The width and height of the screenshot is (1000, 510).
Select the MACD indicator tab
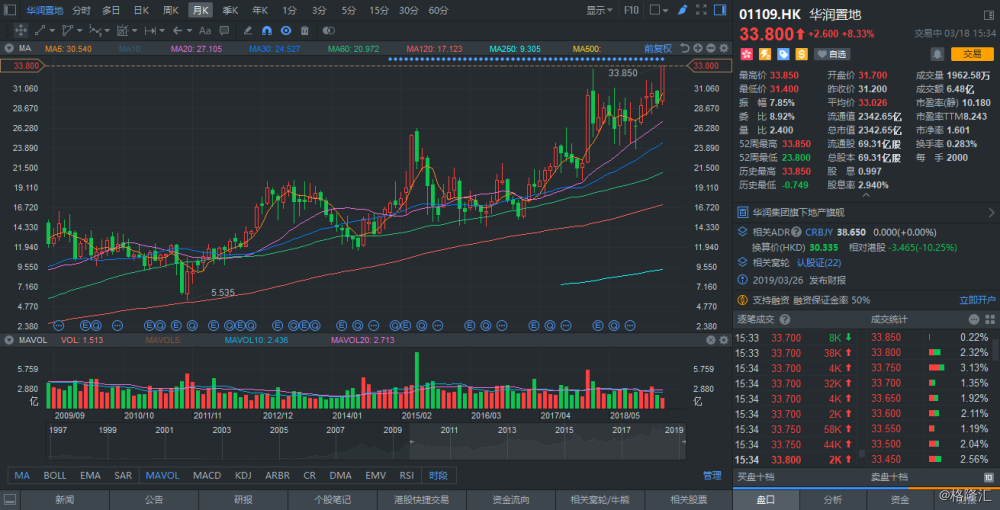pos(207,476)
